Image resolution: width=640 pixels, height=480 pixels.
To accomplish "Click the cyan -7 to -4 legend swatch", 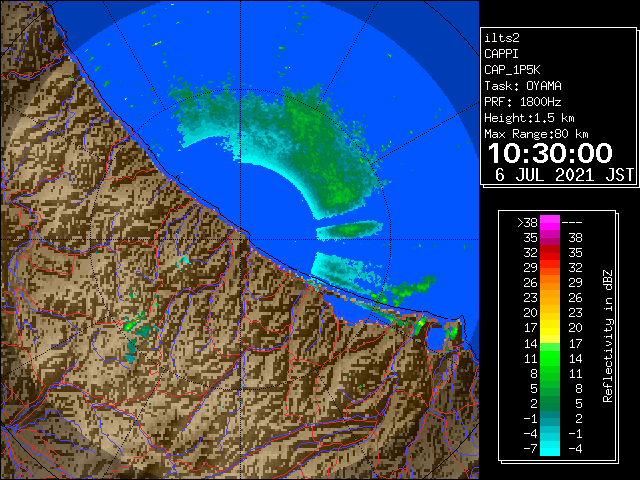I will point(549,448).
